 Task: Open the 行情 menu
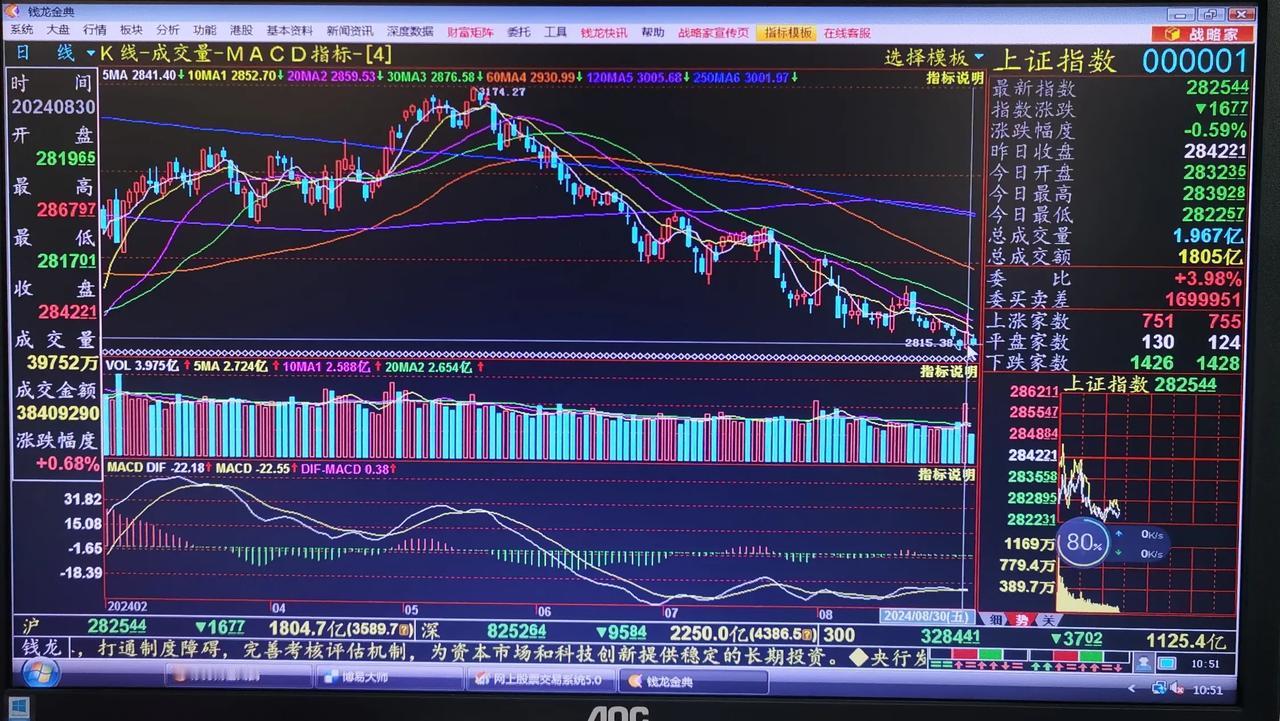click(x=95, y=32)
